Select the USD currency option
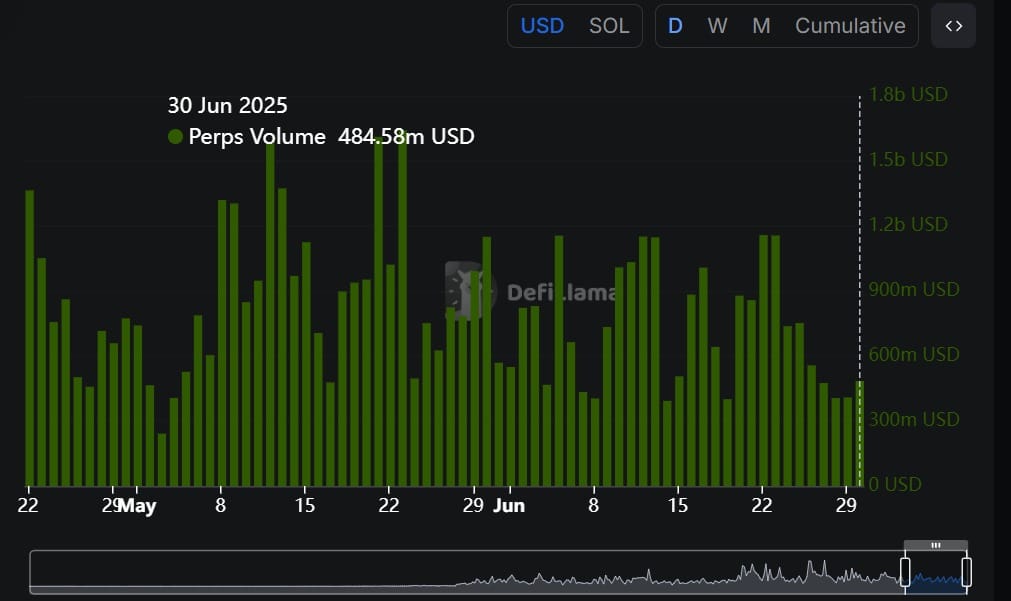 point(541,25)
